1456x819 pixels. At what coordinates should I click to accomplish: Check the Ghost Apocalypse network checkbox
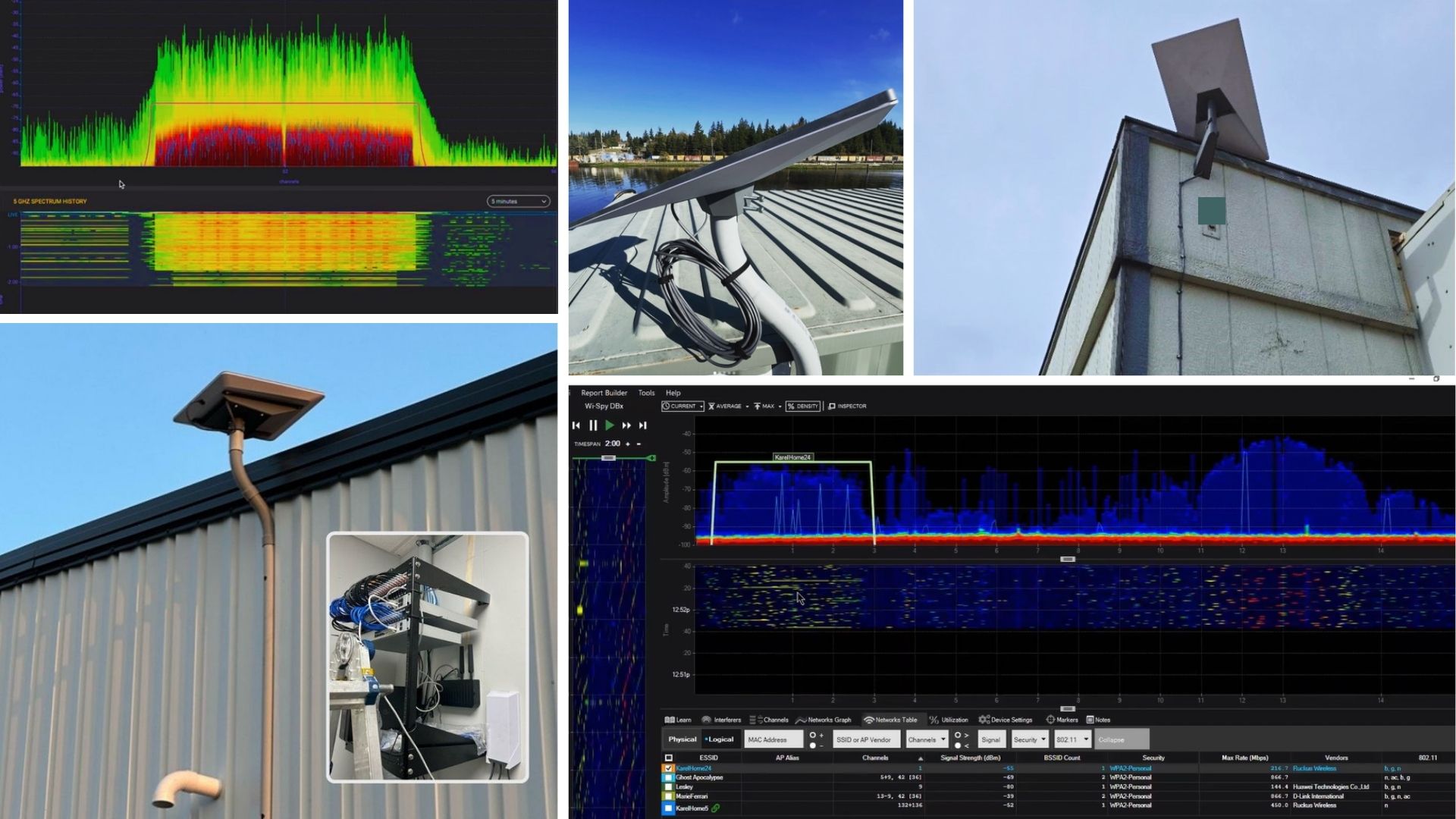click(668, 777)
